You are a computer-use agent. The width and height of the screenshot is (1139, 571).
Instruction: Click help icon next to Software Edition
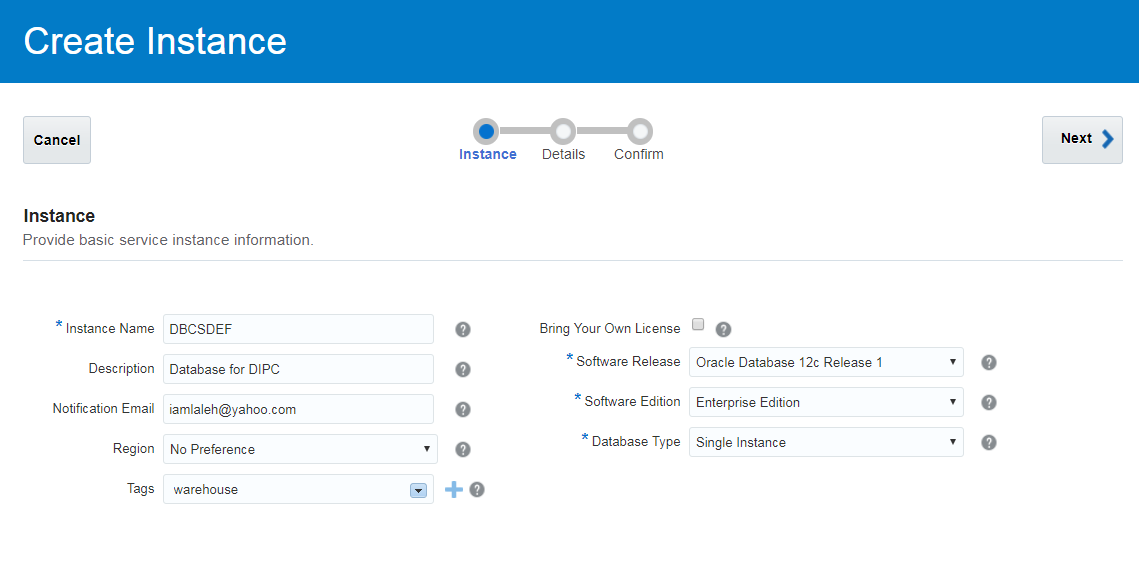[x=989, y=402]
